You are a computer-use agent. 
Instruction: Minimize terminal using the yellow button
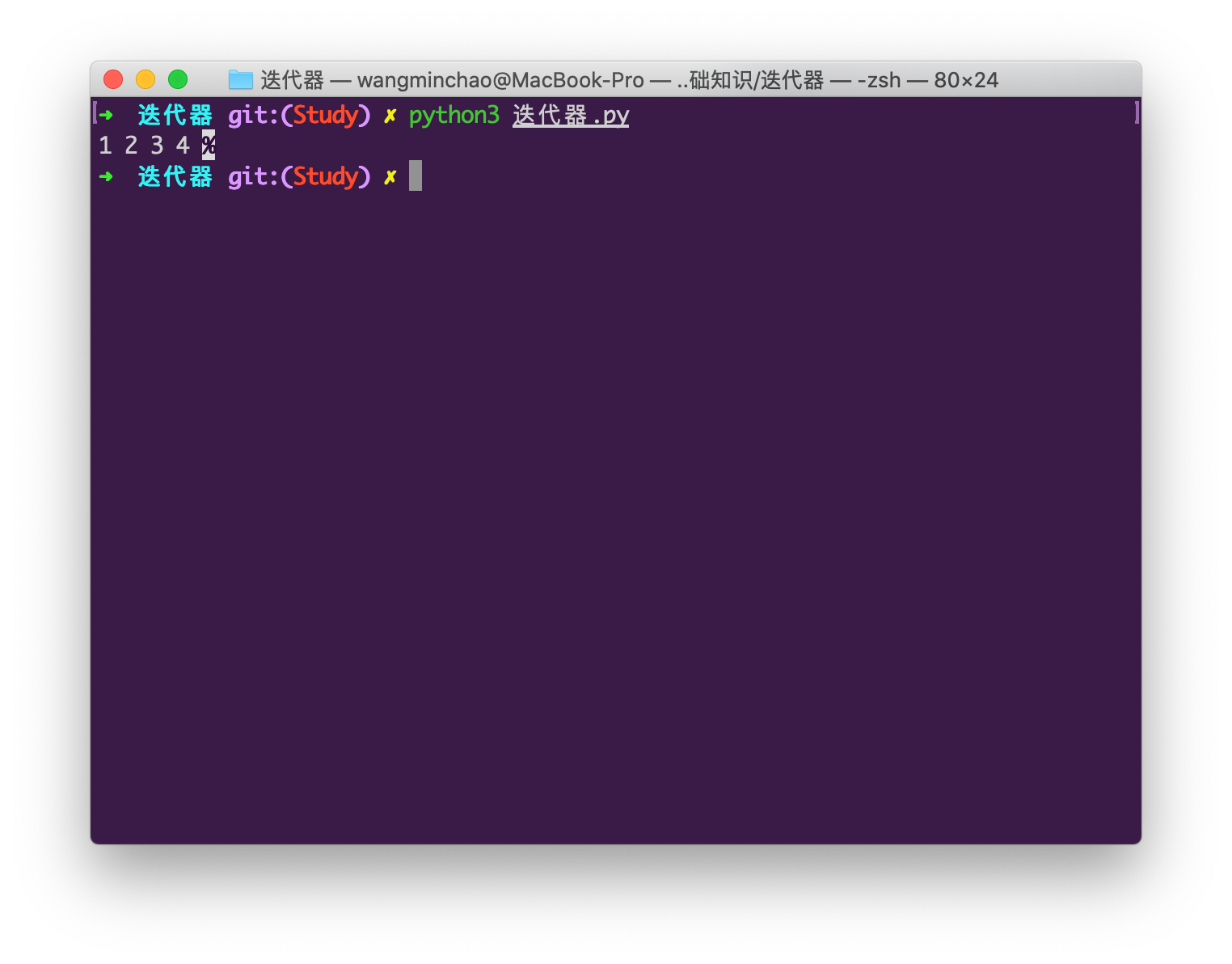(x=146, y=79)
